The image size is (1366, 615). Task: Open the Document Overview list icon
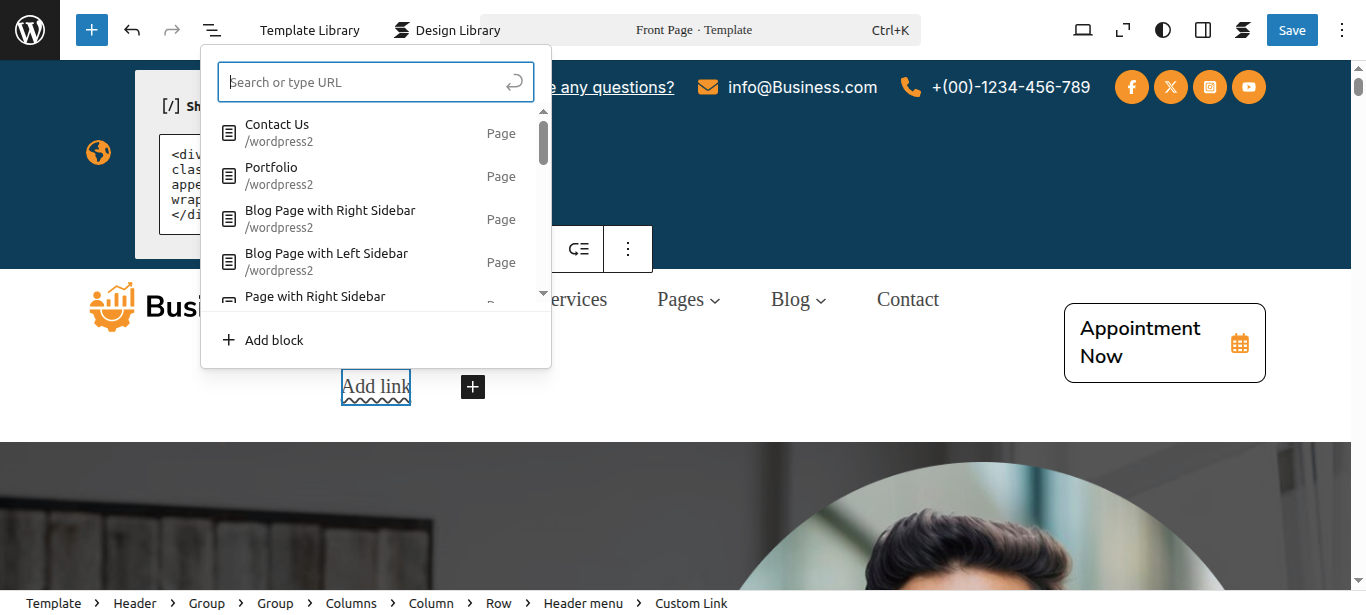[211, 30]
